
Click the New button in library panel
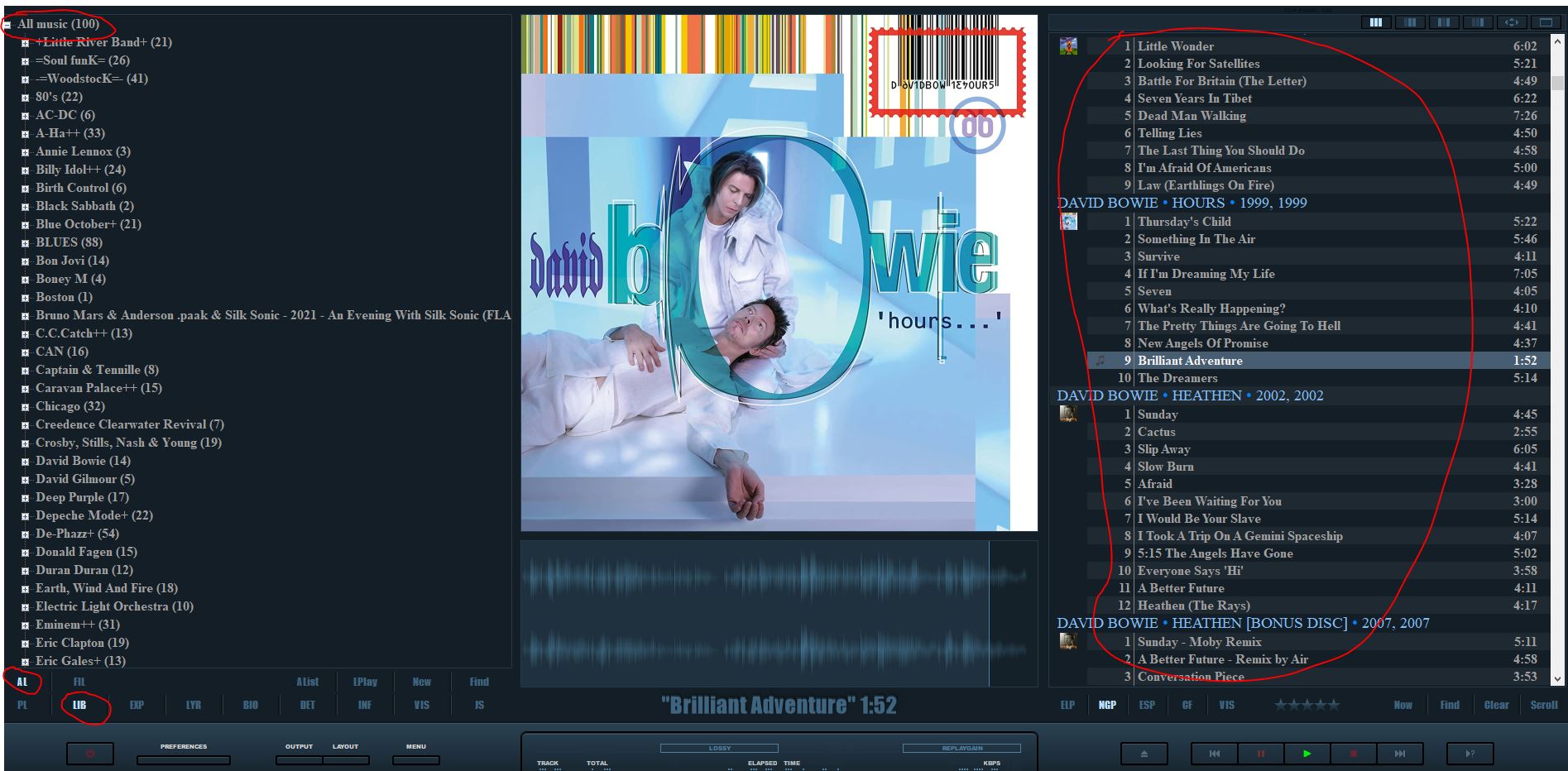422,682
